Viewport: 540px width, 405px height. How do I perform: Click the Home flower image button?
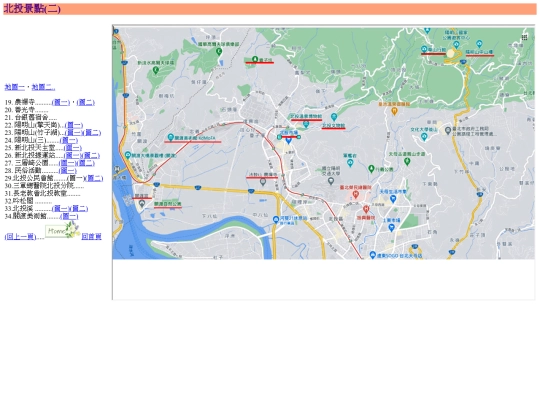[62, 230]
